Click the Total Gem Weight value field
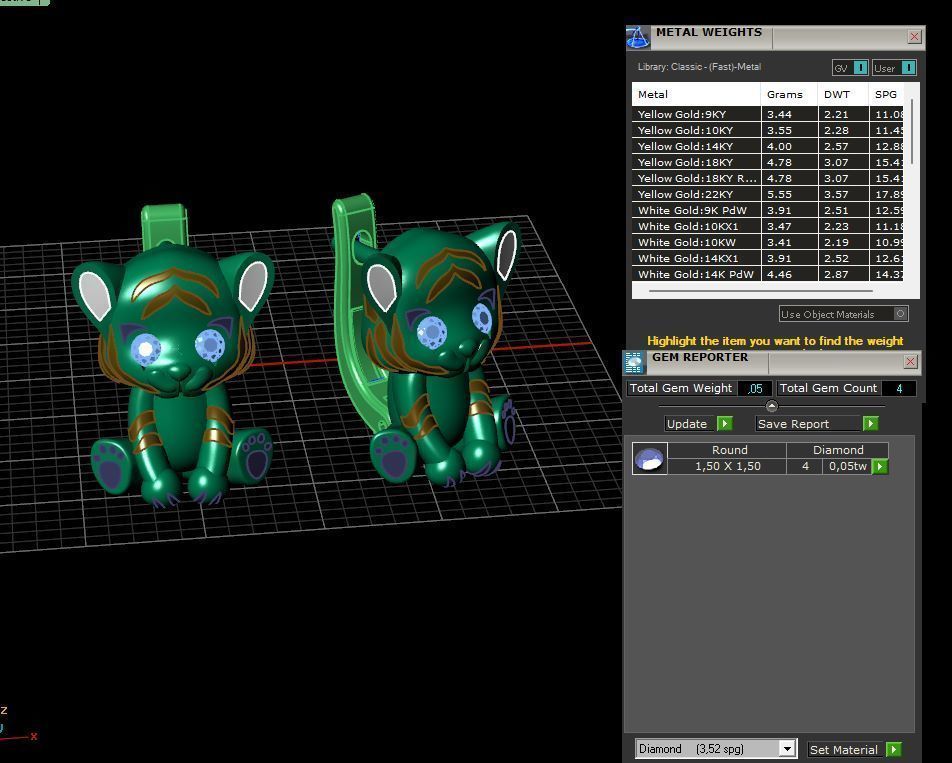Viewport: 952px width, 763px height. pos(755,388)
